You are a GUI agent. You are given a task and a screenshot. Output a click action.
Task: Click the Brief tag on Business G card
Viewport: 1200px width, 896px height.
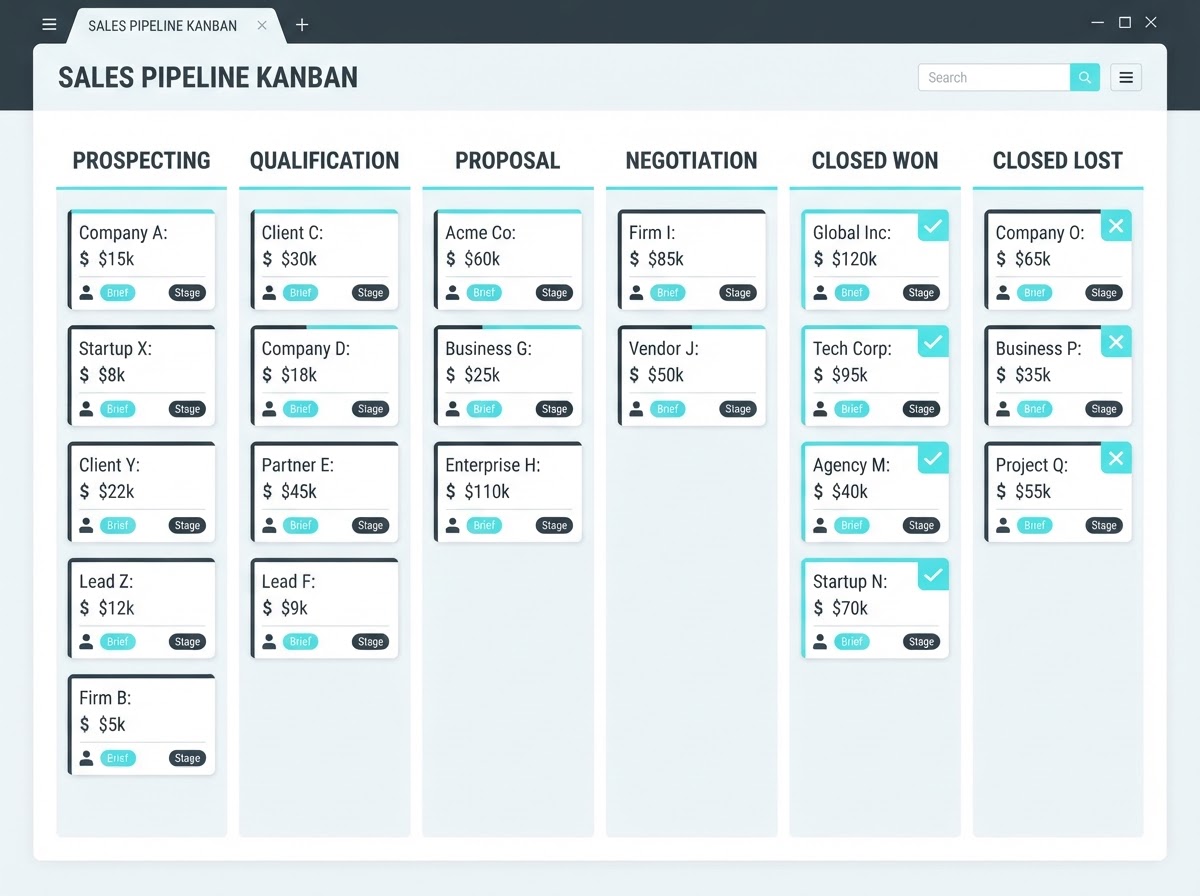pos(485,409)
